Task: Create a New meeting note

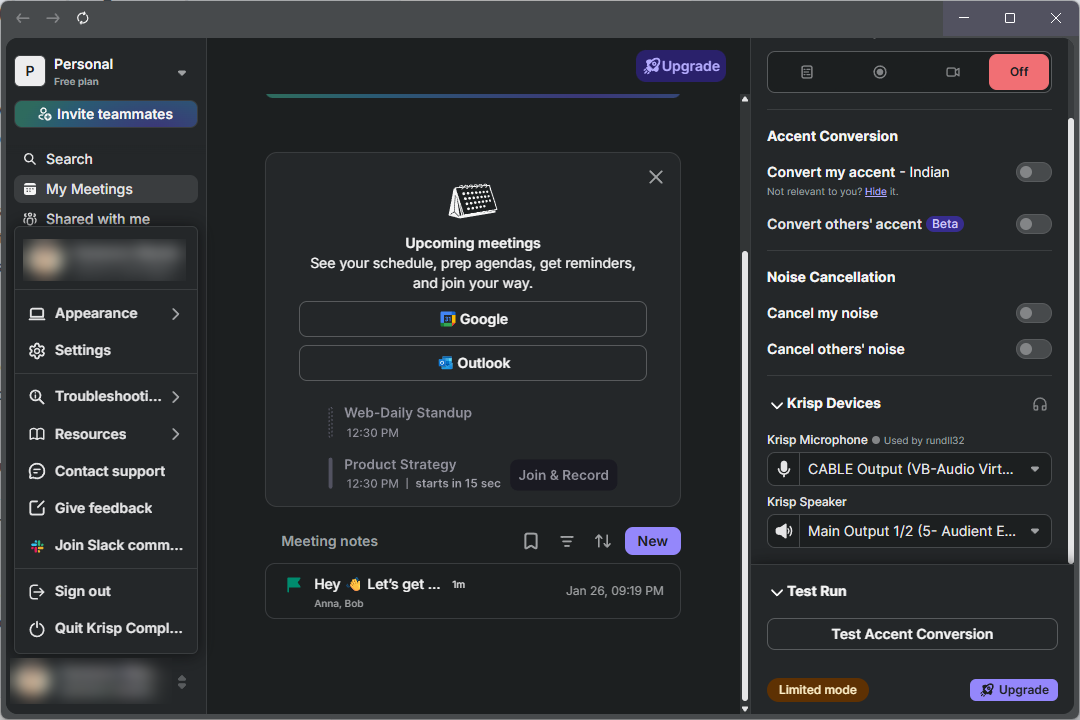Action: (x=652, y=541)
